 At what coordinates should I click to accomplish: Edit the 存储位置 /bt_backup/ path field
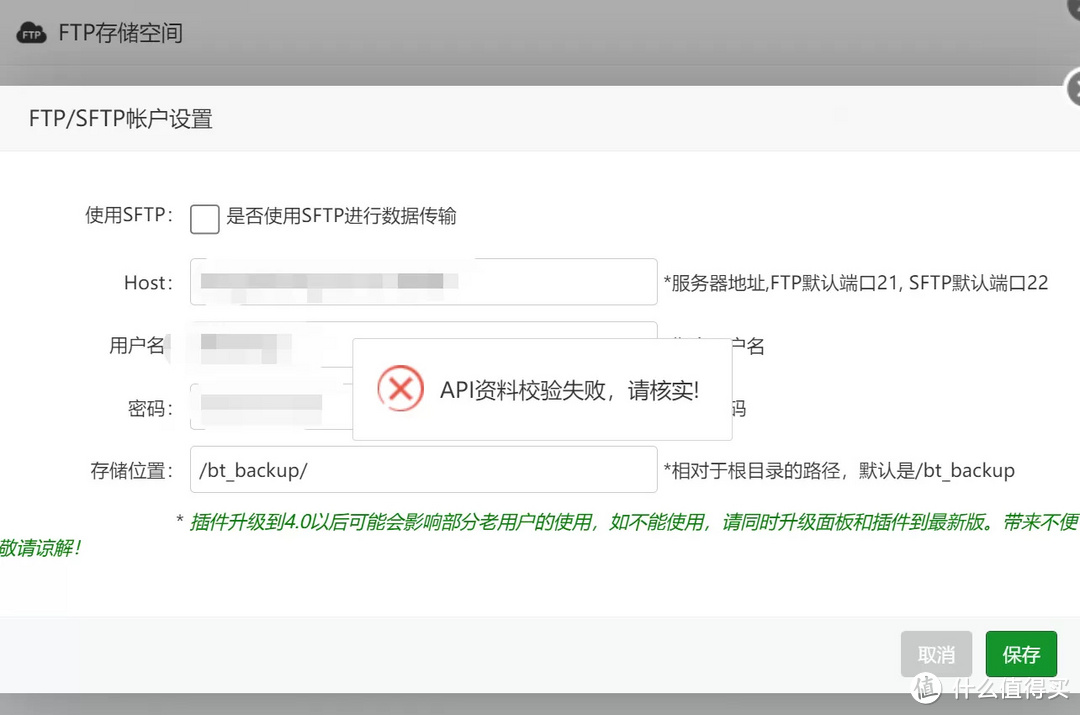click(424, 470)
